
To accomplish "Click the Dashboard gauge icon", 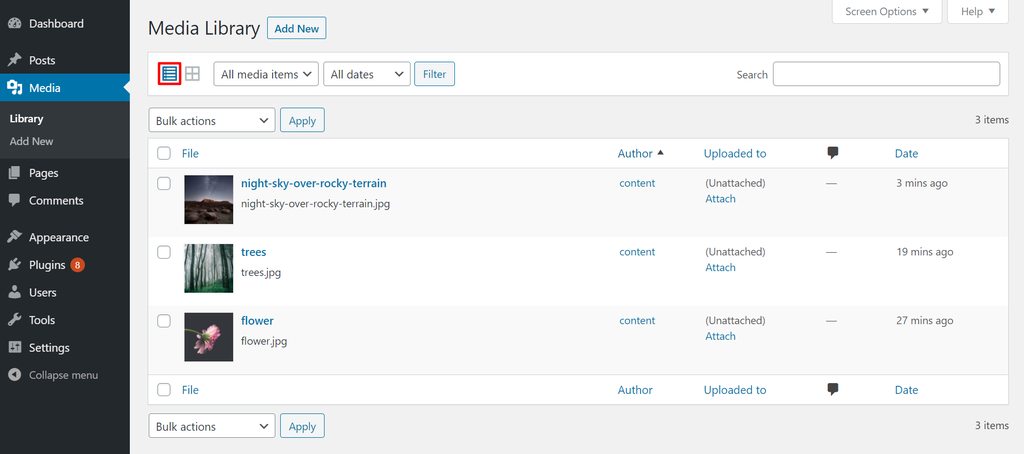I will point(15,24).
